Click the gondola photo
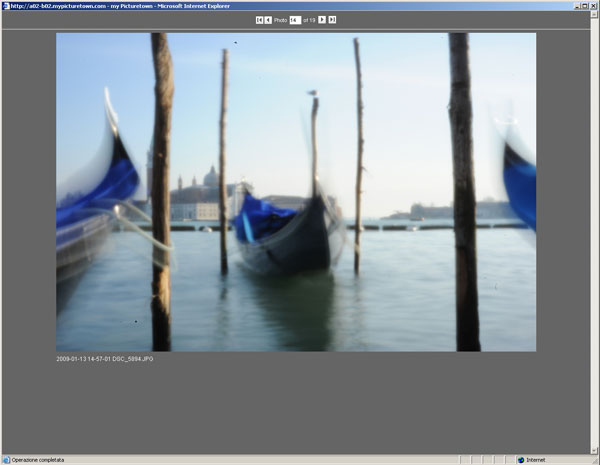 [296, 192]
